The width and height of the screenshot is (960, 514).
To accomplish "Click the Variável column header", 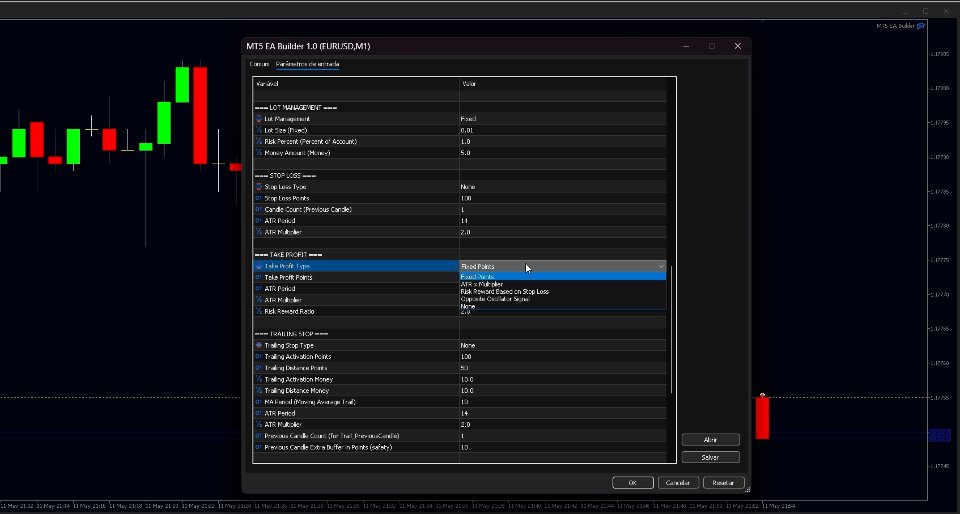I will coord(356,84).
